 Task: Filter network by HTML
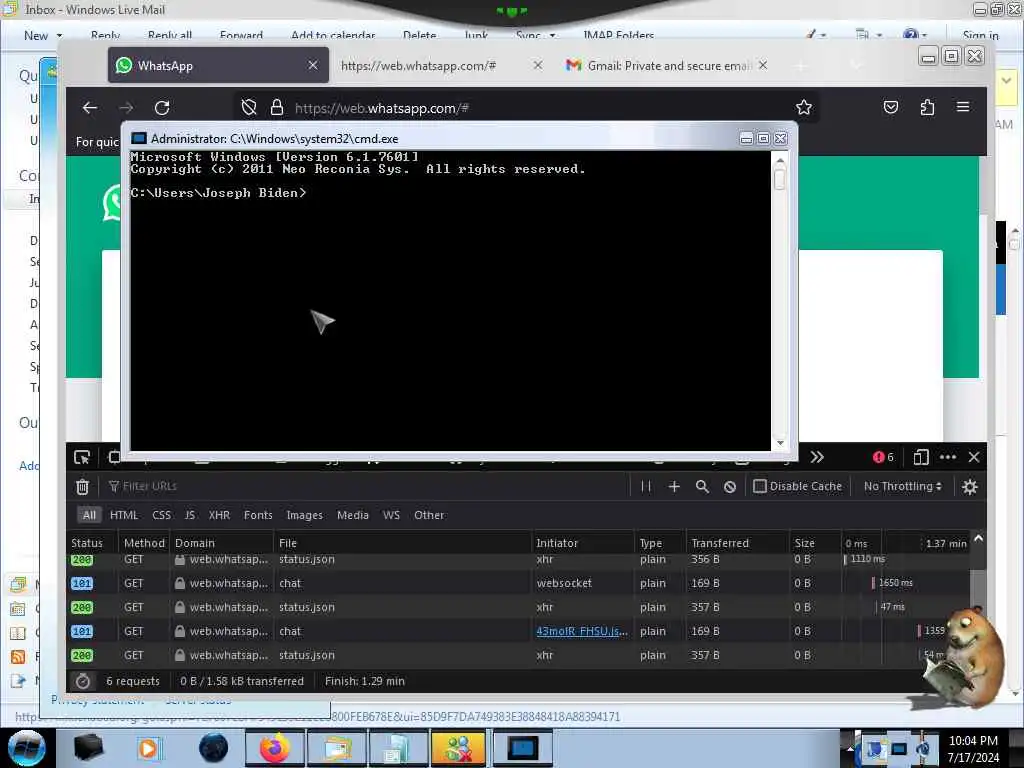pyautogui.click(x=124, y=515)
